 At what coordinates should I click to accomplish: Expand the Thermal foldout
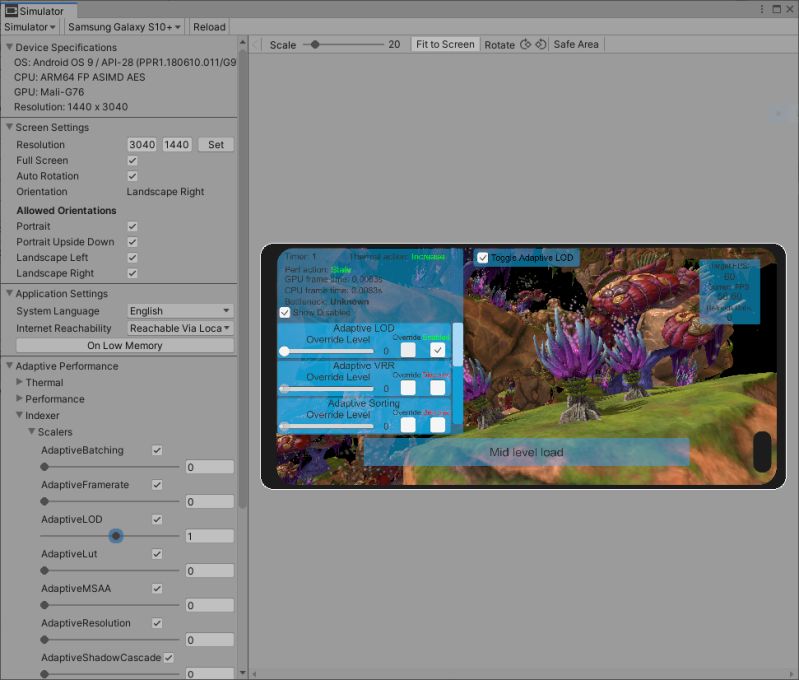(x=19, y=382)
